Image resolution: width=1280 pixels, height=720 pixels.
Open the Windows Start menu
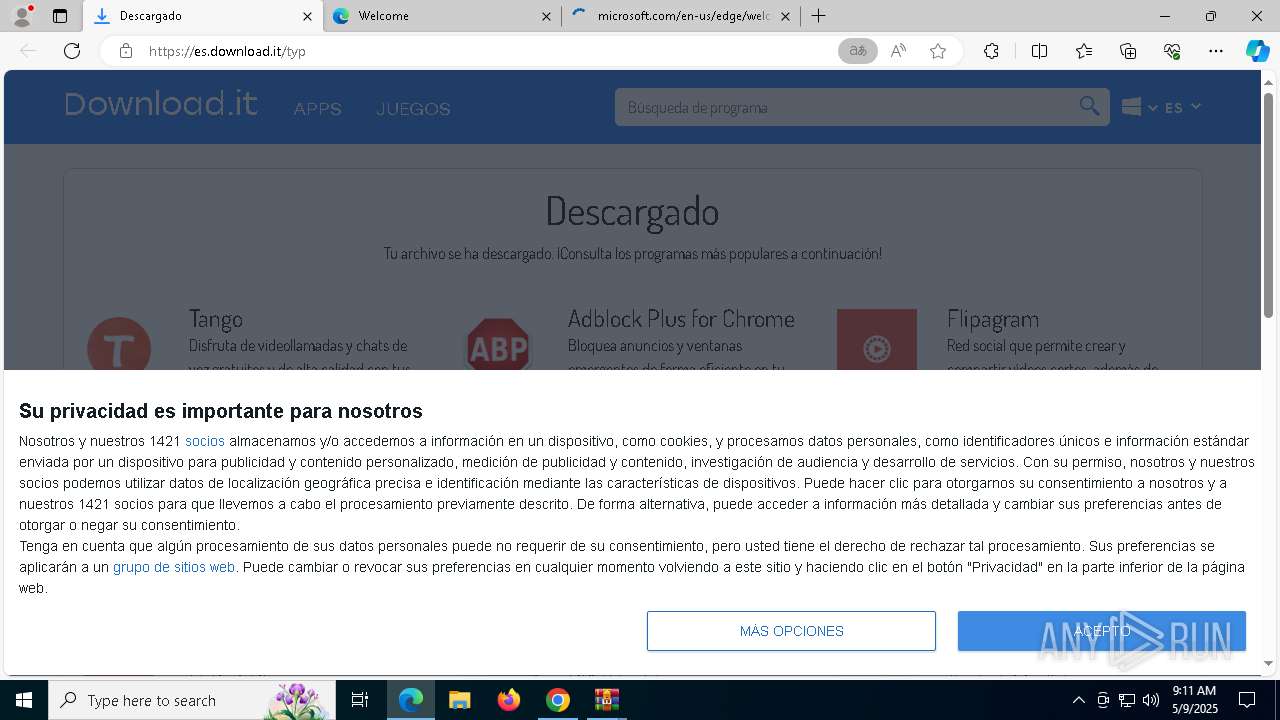(x=24, y=700)
